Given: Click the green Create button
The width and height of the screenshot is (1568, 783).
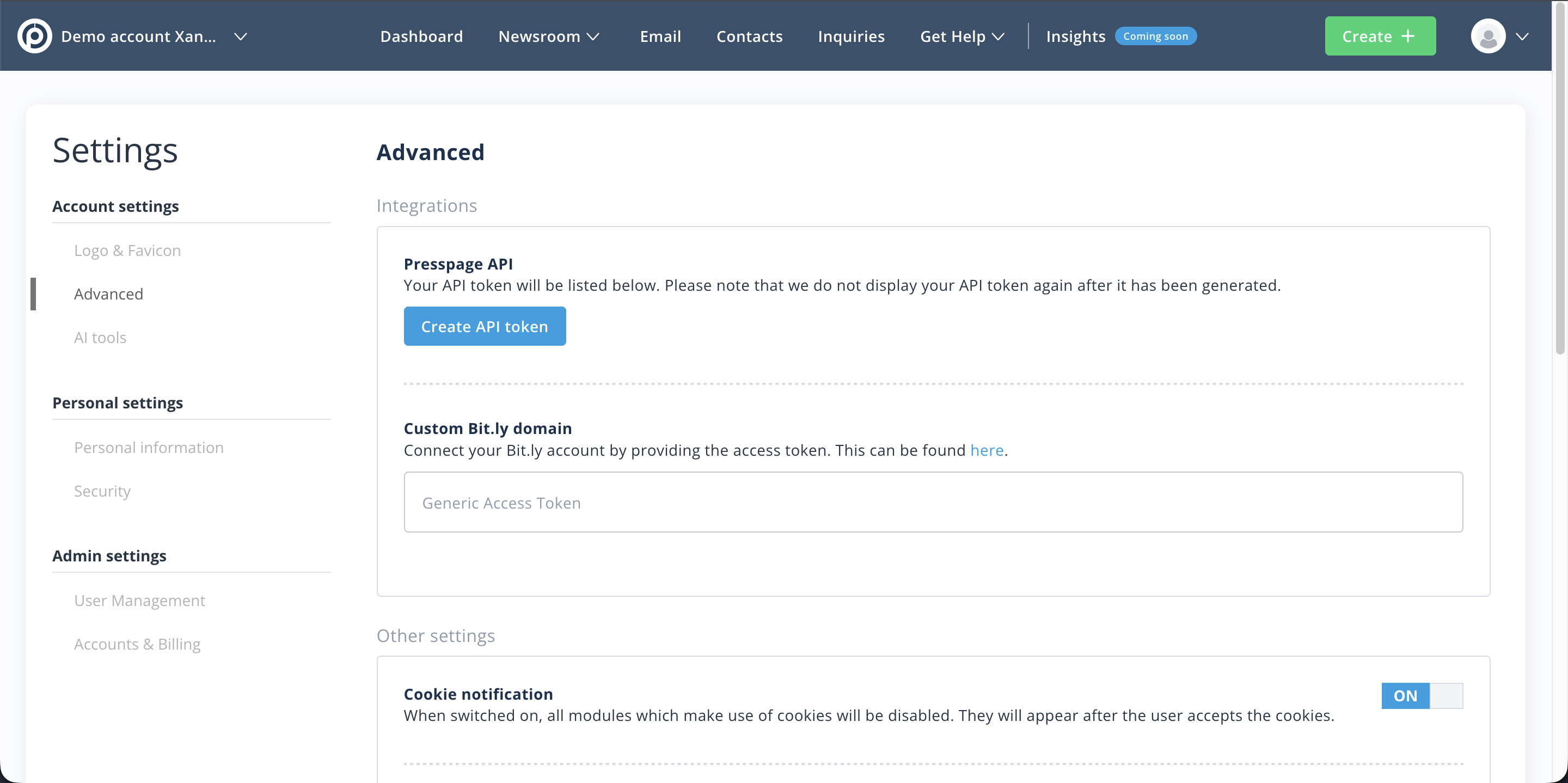Looking at the screenshot, I should pyautogui.click(x=1380, y=36).
